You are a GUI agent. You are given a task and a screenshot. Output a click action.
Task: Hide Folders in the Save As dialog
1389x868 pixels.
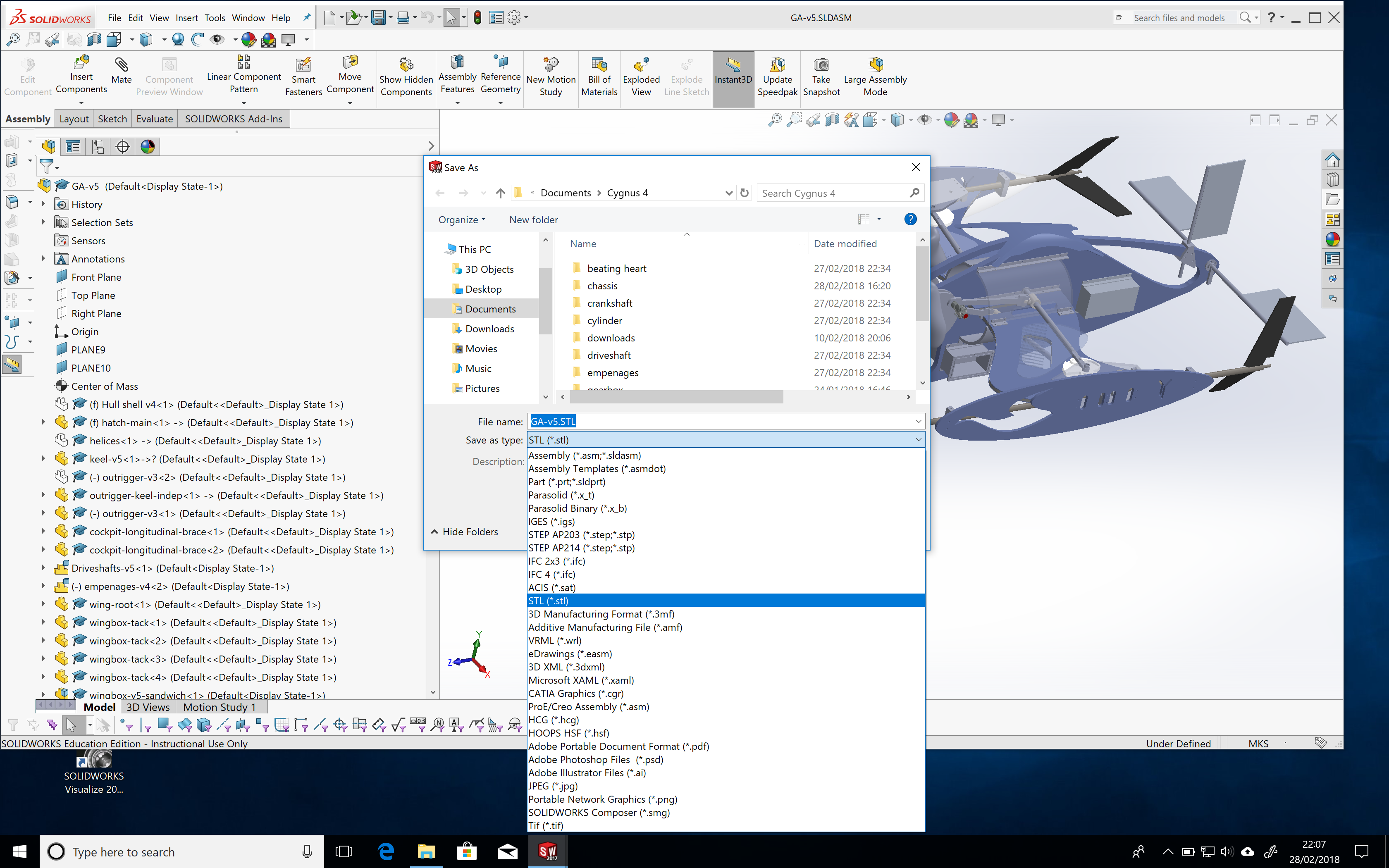click(464, 532)
